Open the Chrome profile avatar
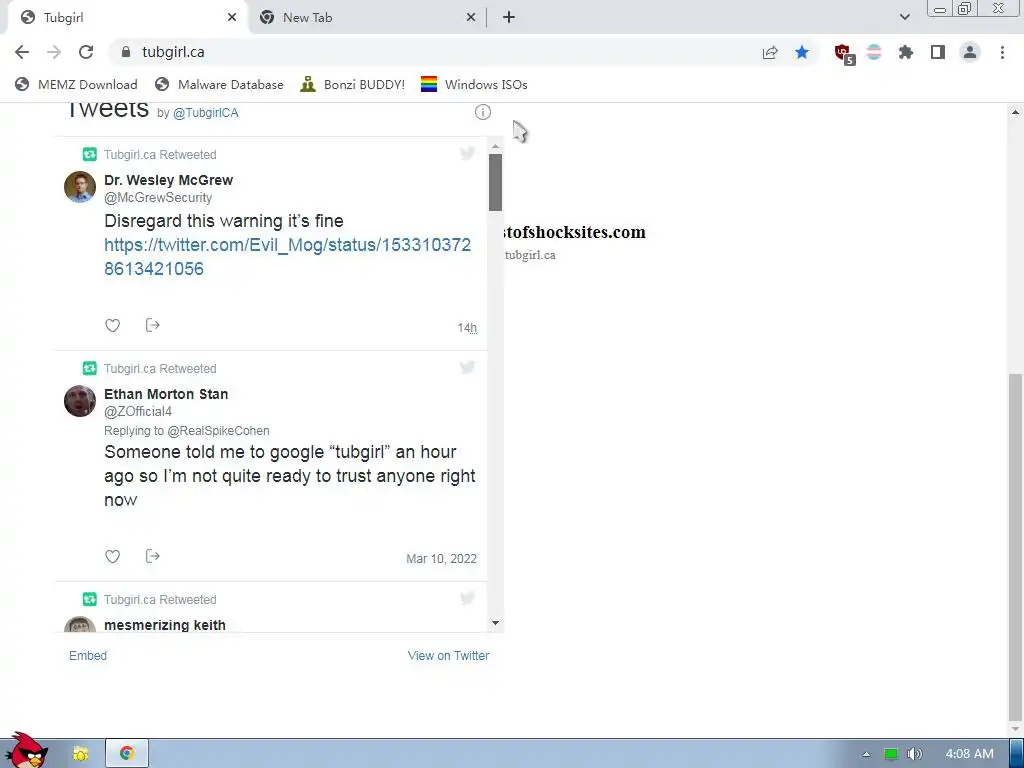This screenshot has width=1024, height=768. 970,52
